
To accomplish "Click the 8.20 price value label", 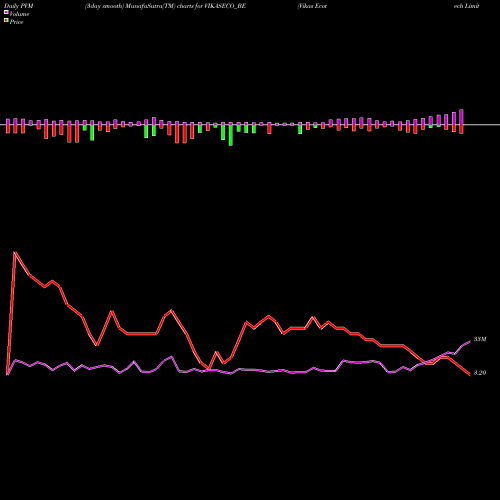I will click(480, 373).
